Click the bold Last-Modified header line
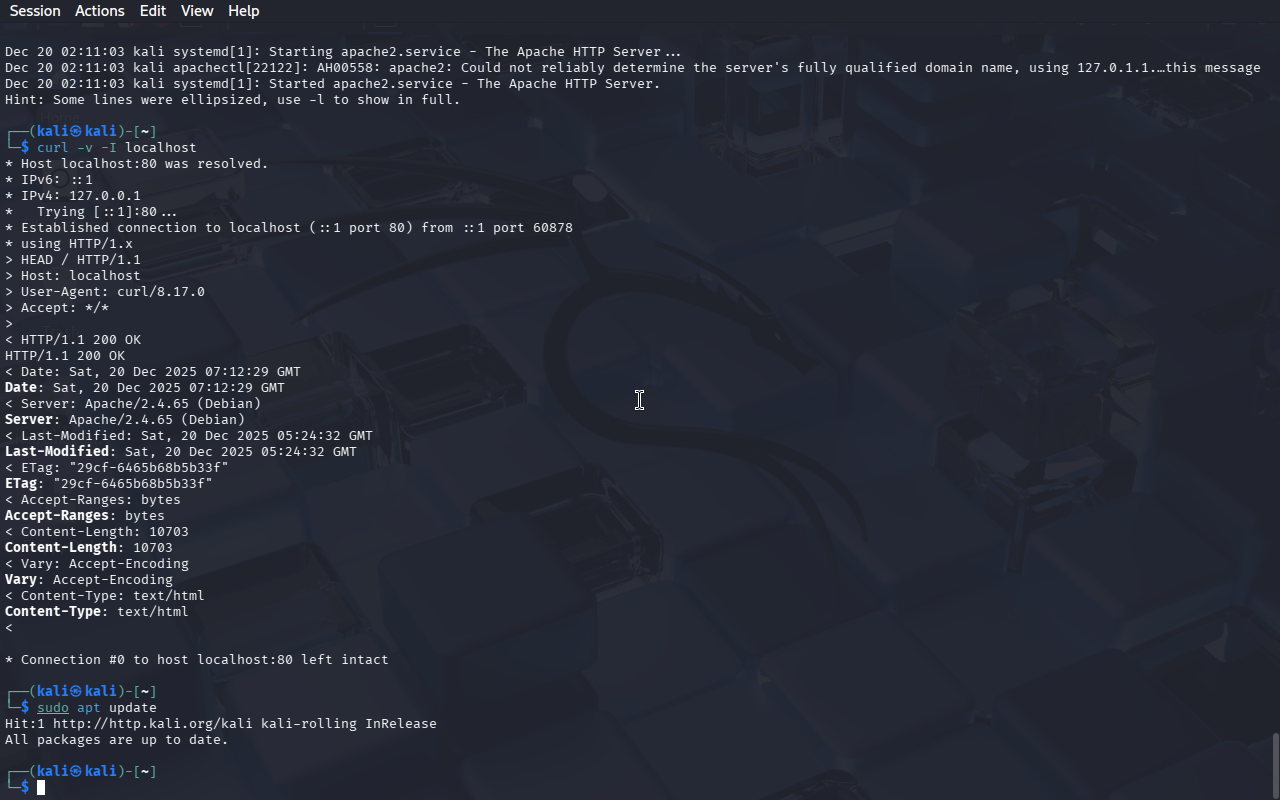Viewport: 1280px width, 800px height. click(x=181, y=452)
